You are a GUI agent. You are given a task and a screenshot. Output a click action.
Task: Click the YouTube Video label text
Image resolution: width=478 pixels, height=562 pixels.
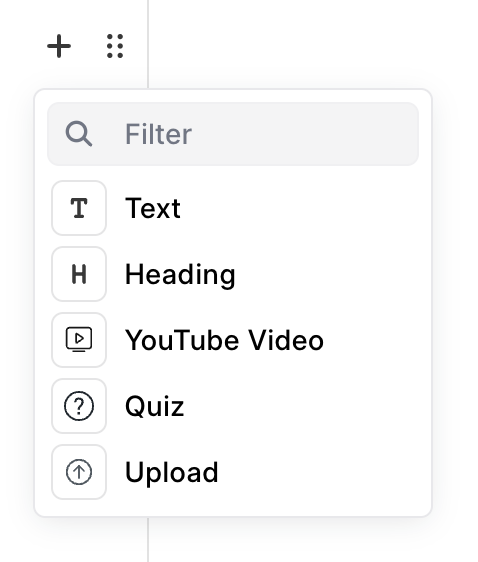[x=224, y=340]
